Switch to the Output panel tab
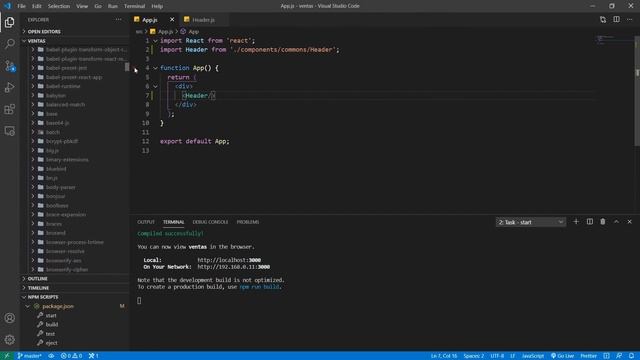 click(146, 222)
